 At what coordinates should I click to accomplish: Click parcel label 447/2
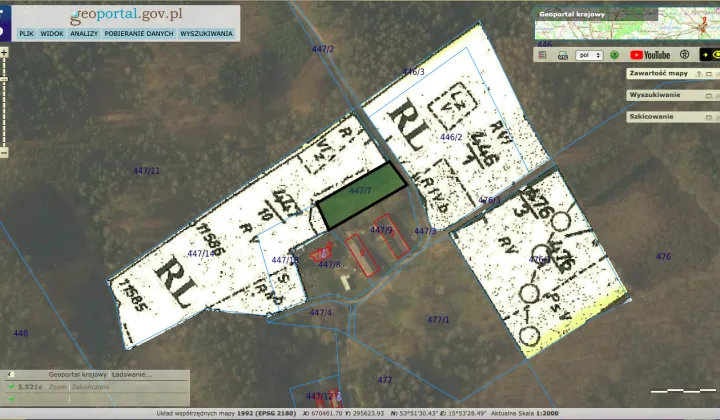pos(323,49)
